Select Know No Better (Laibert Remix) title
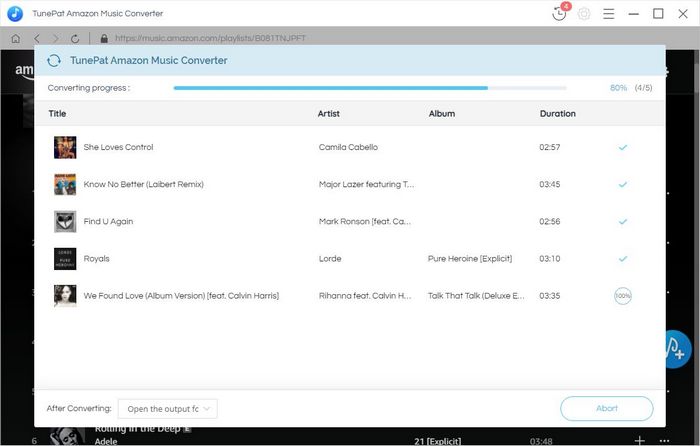 pos(144,184)
